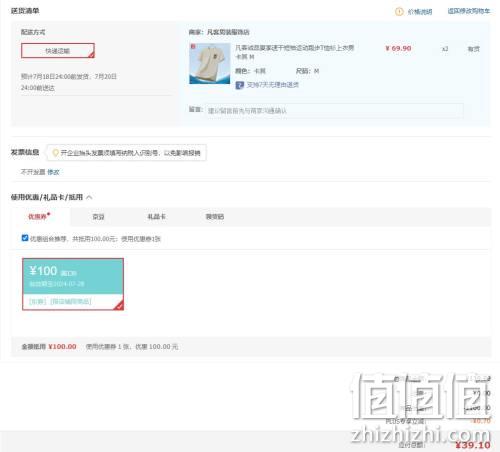The image size is (500, 452).
Task: Click the invoice tip lightbulb icon
Action: point(56,153)
